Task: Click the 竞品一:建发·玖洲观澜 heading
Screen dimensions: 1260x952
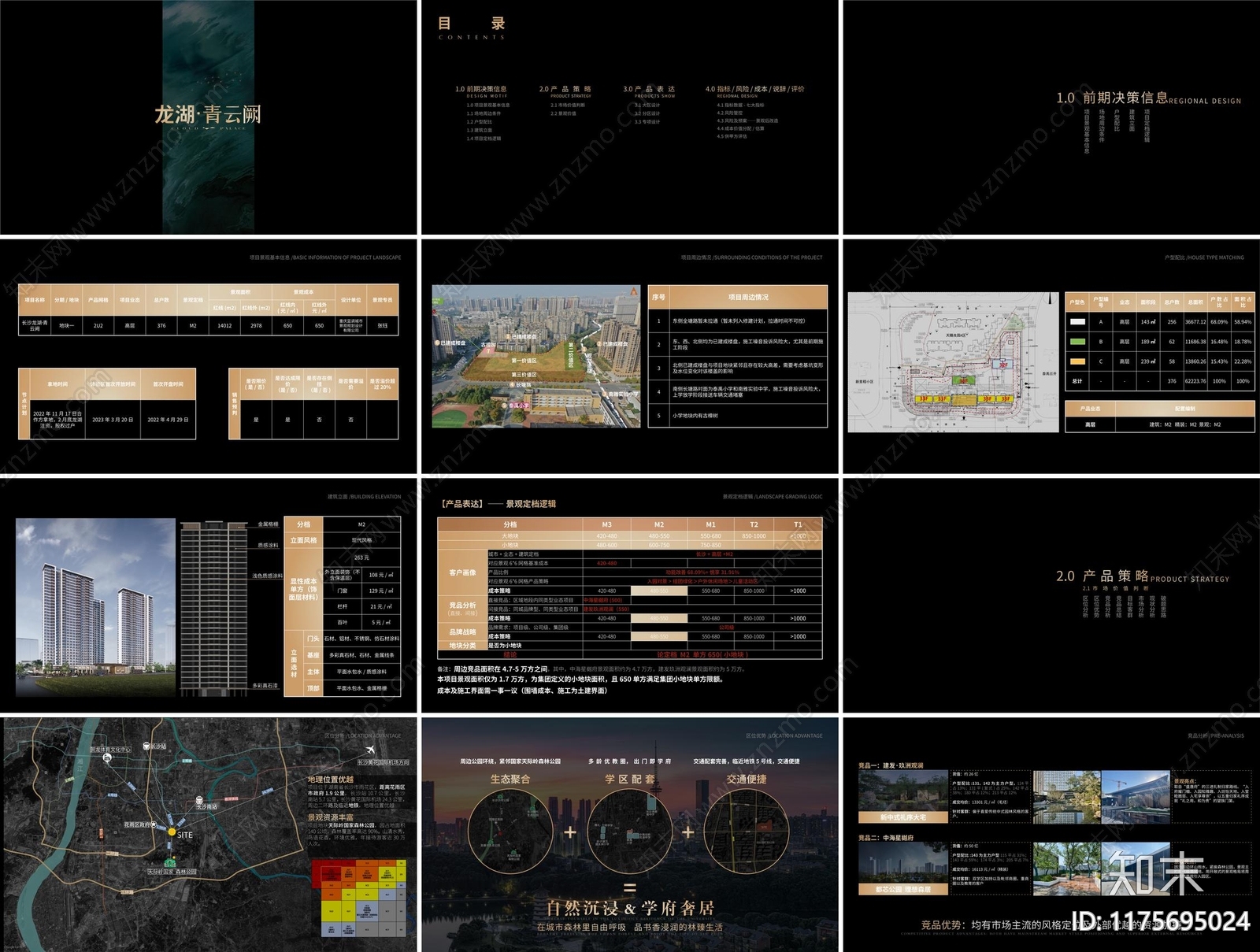Action: coord(891,765)
